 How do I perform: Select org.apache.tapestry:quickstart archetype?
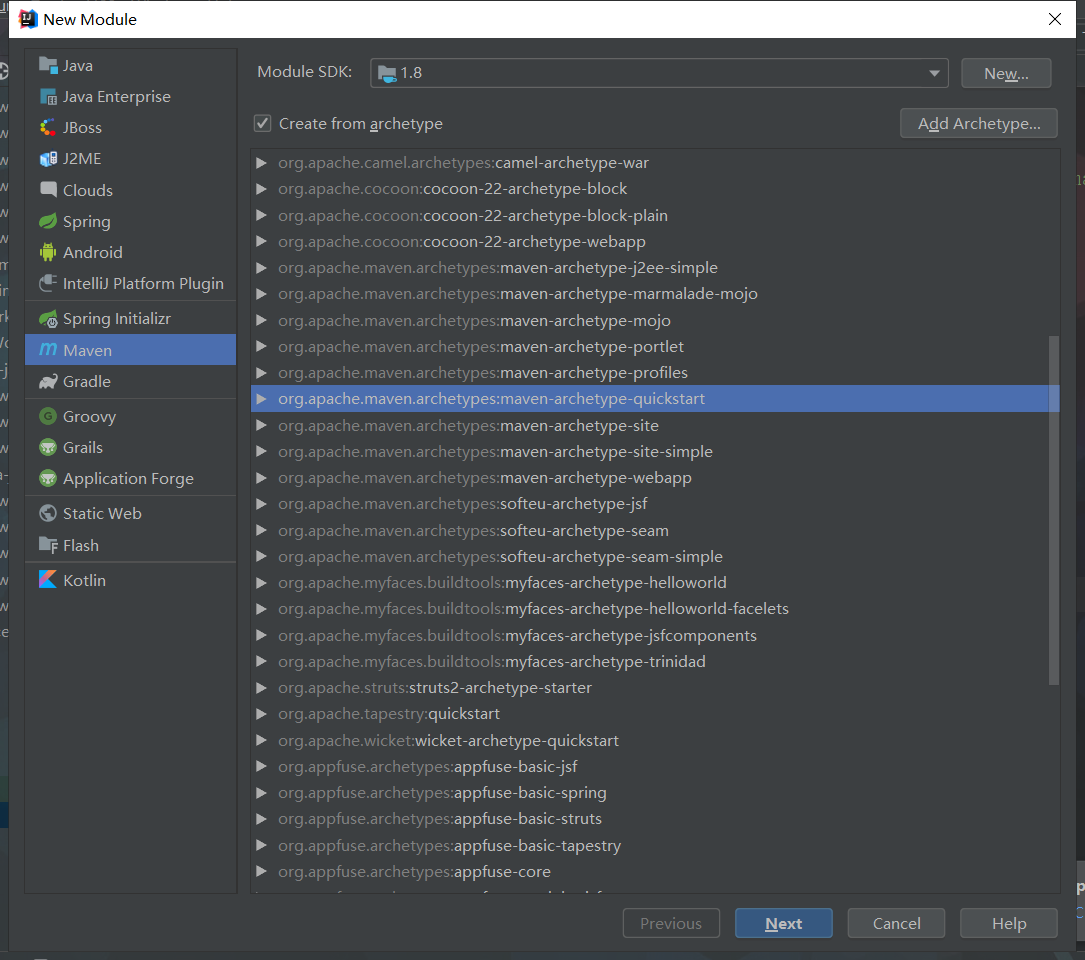click(x=655, y=714)
